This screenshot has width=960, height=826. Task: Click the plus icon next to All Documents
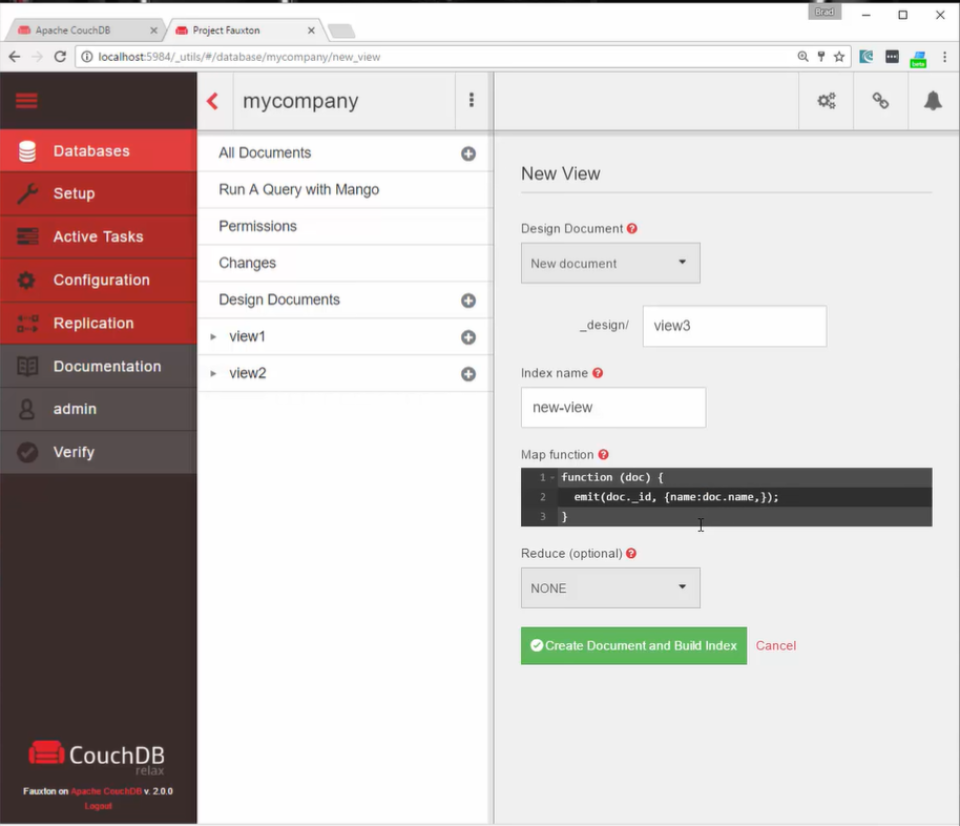pos(467,153)
